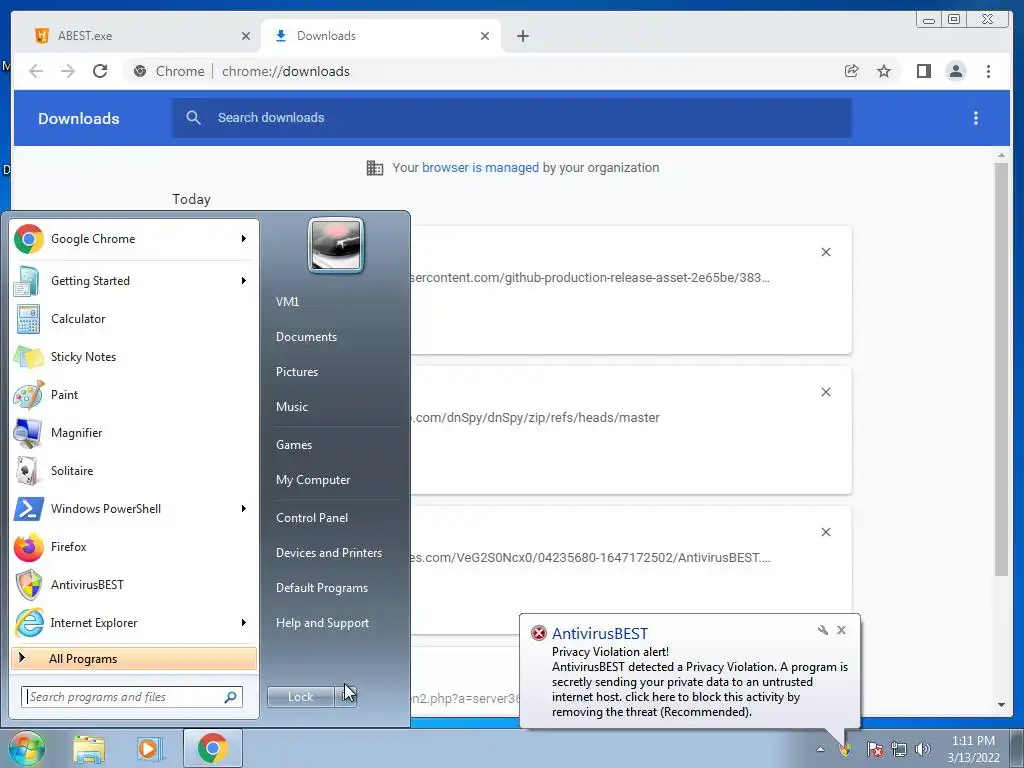Open Help and Support
Image resolution: width=1024 pixels, height=768 pixels.
coord(322,623)
